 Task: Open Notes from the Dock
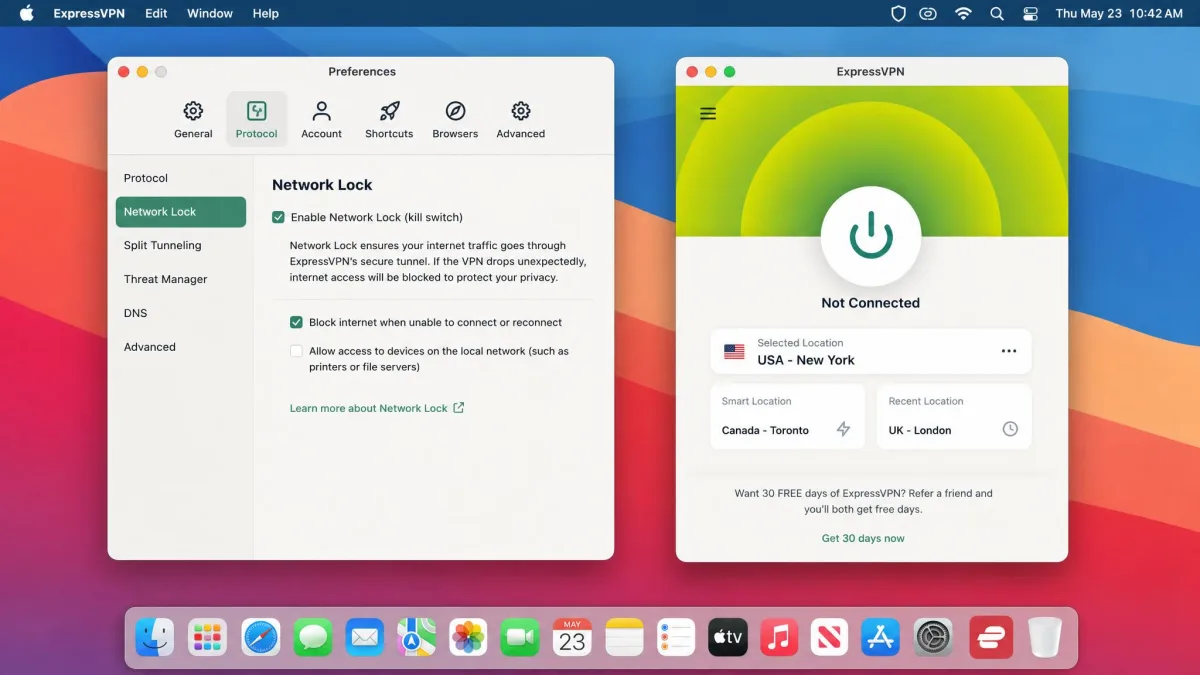coord(624,637)
